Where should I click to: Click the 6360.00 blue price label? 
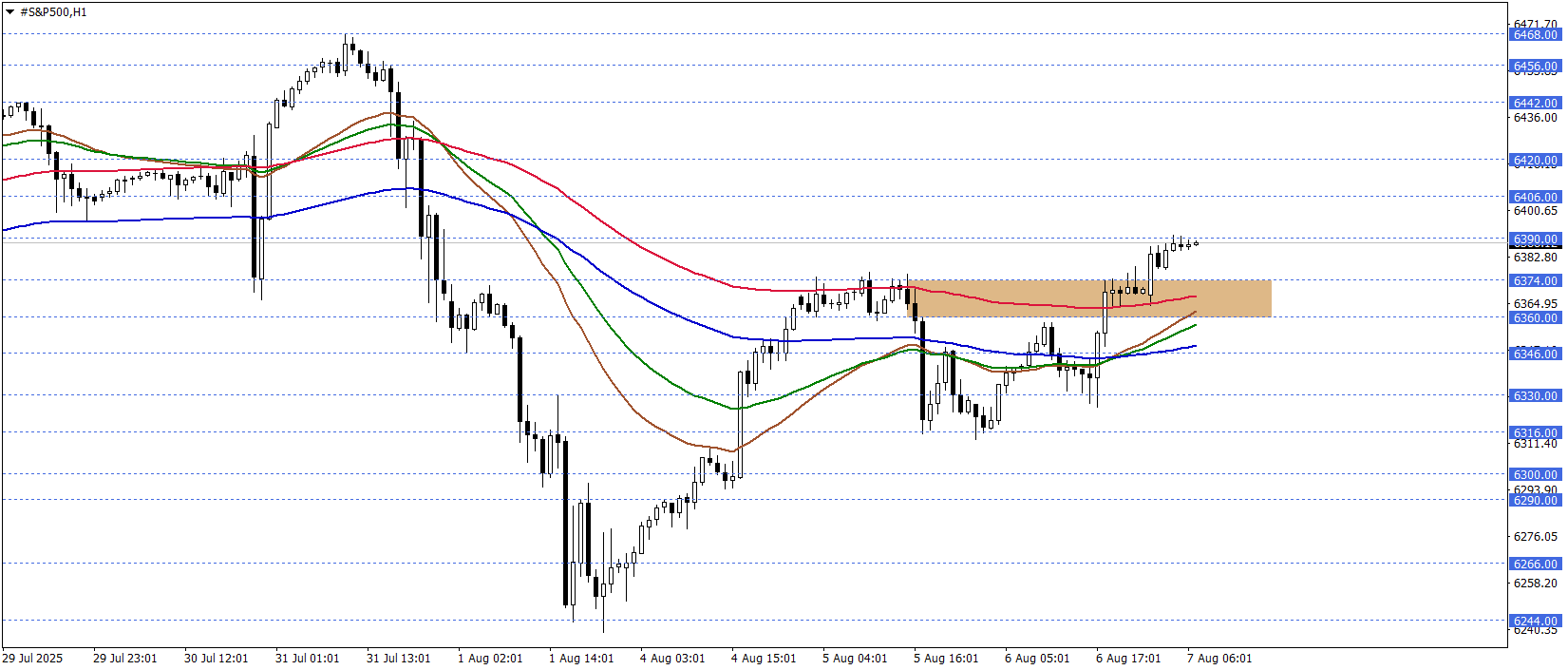(1535, 318)
